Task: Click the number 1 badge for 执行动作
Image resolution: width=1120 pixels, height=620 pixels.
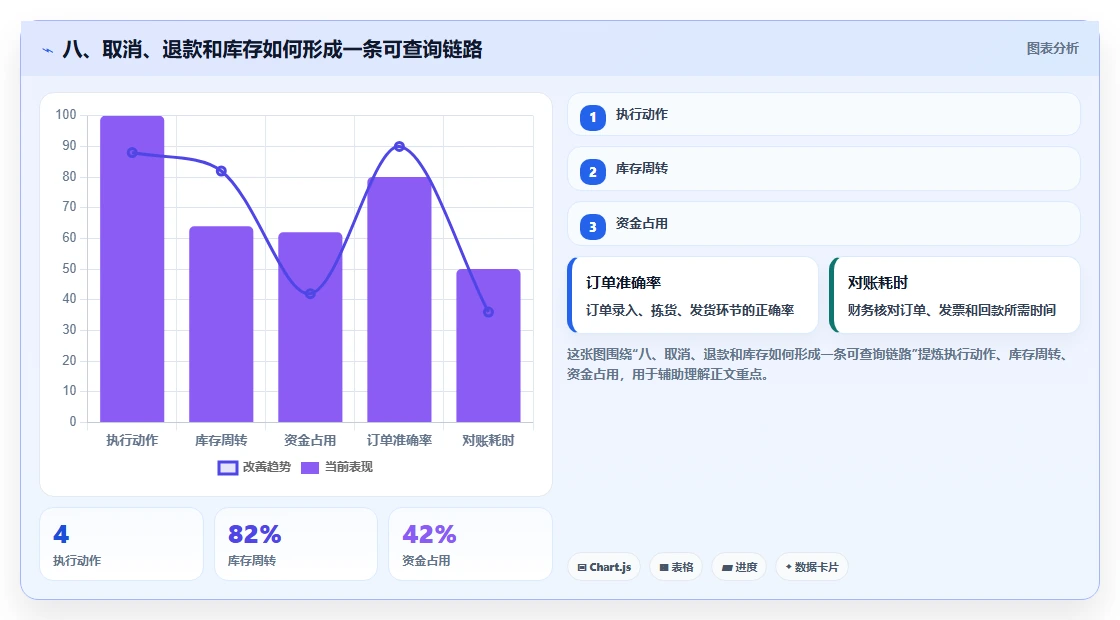Action: pyautogui.click(x=592, y=117)
